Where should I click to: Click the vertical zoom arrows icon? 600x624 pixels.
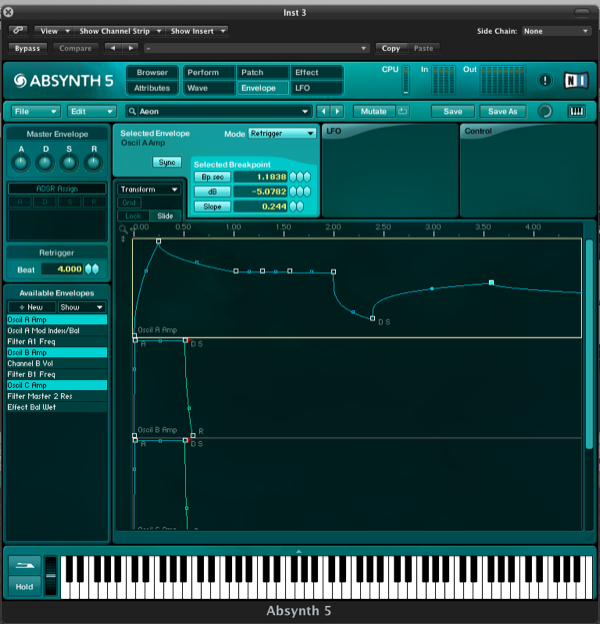click(x=123, y=239)
